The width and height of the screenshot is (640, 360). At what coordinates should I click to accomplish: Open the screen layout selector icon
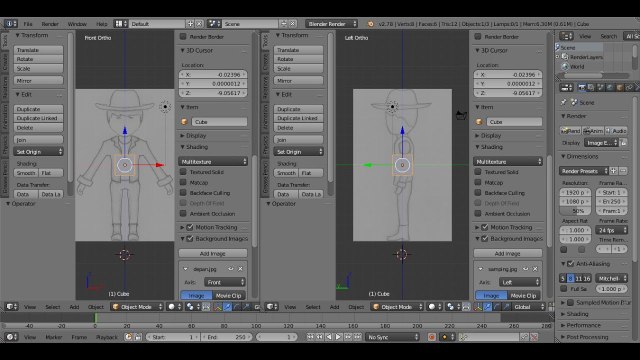[x=120, y=24]
